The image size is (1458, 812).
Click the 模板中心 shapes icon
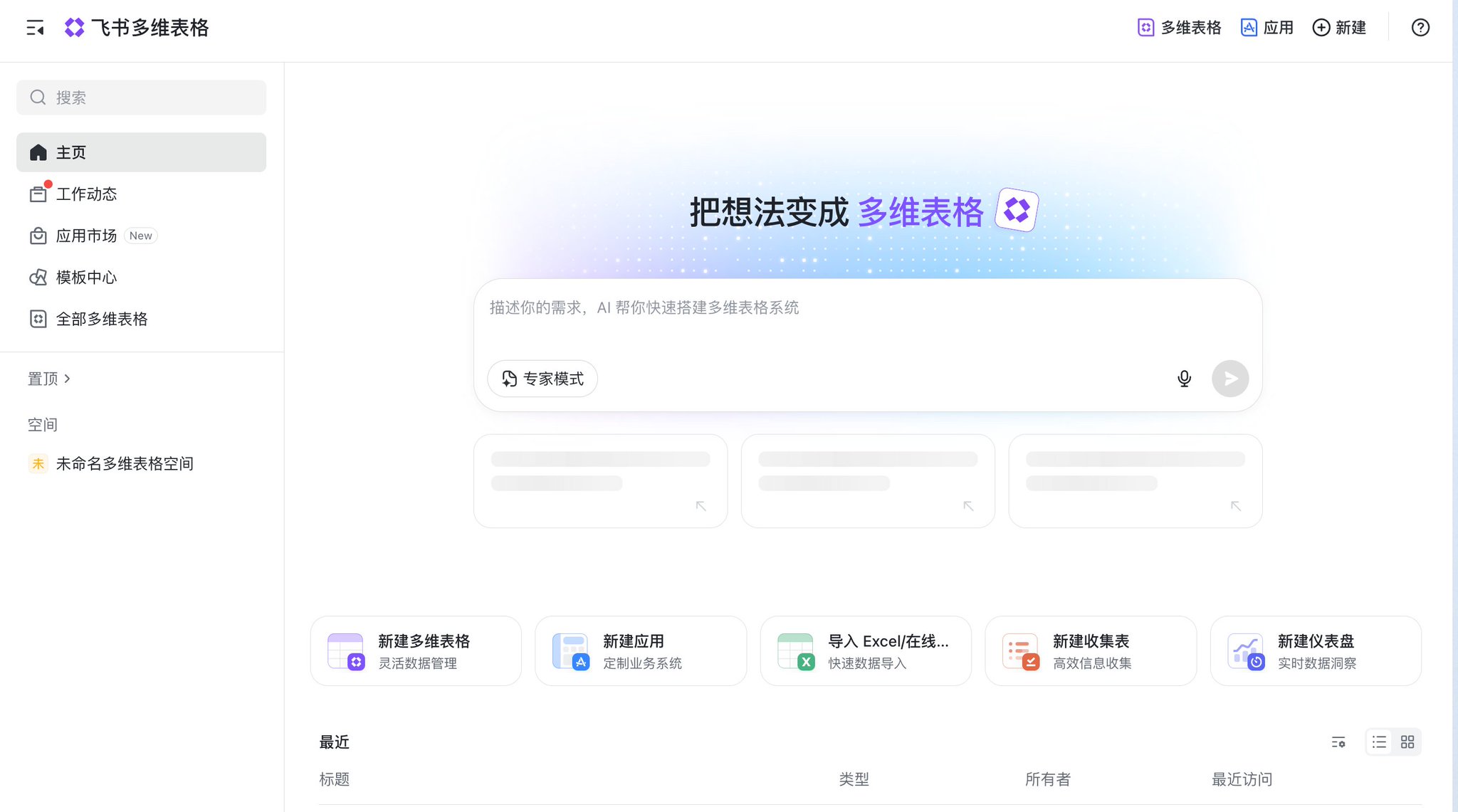[x=38, y=278]
